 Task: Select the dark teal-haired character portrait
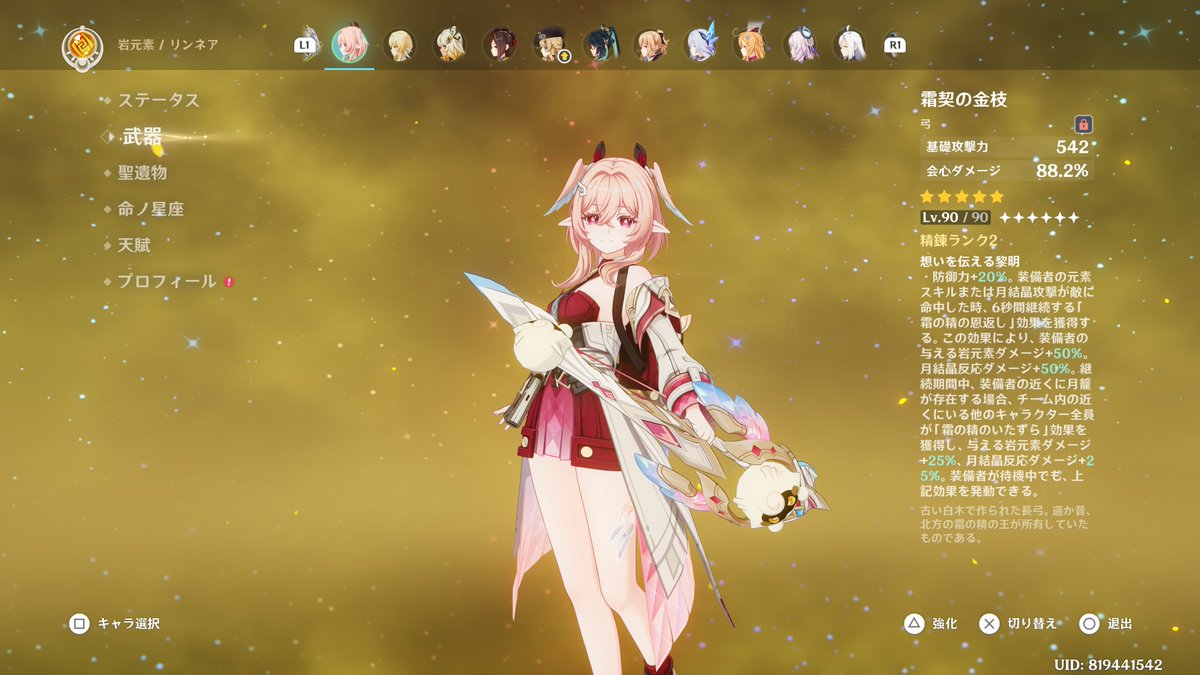click(600, 45)
